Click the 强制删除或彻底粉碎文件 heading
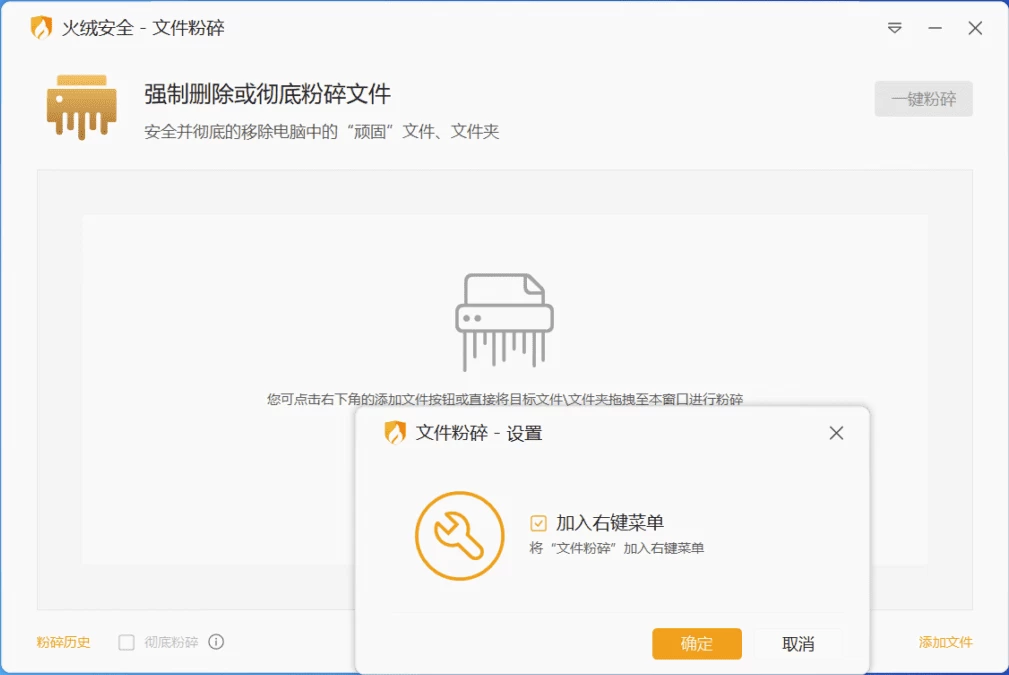The image size is (1009, 675). coord(267,95)
